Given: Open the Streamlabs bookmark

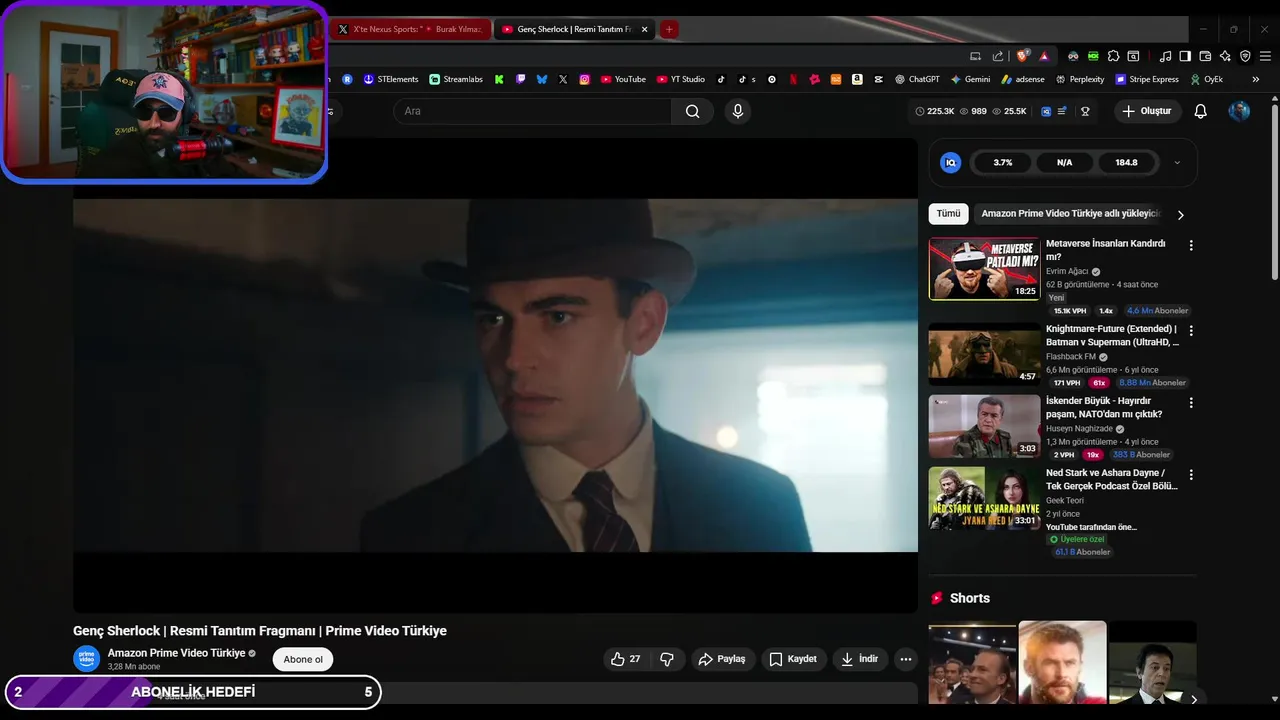Looking at the screenshot, I should pos(456,79).
